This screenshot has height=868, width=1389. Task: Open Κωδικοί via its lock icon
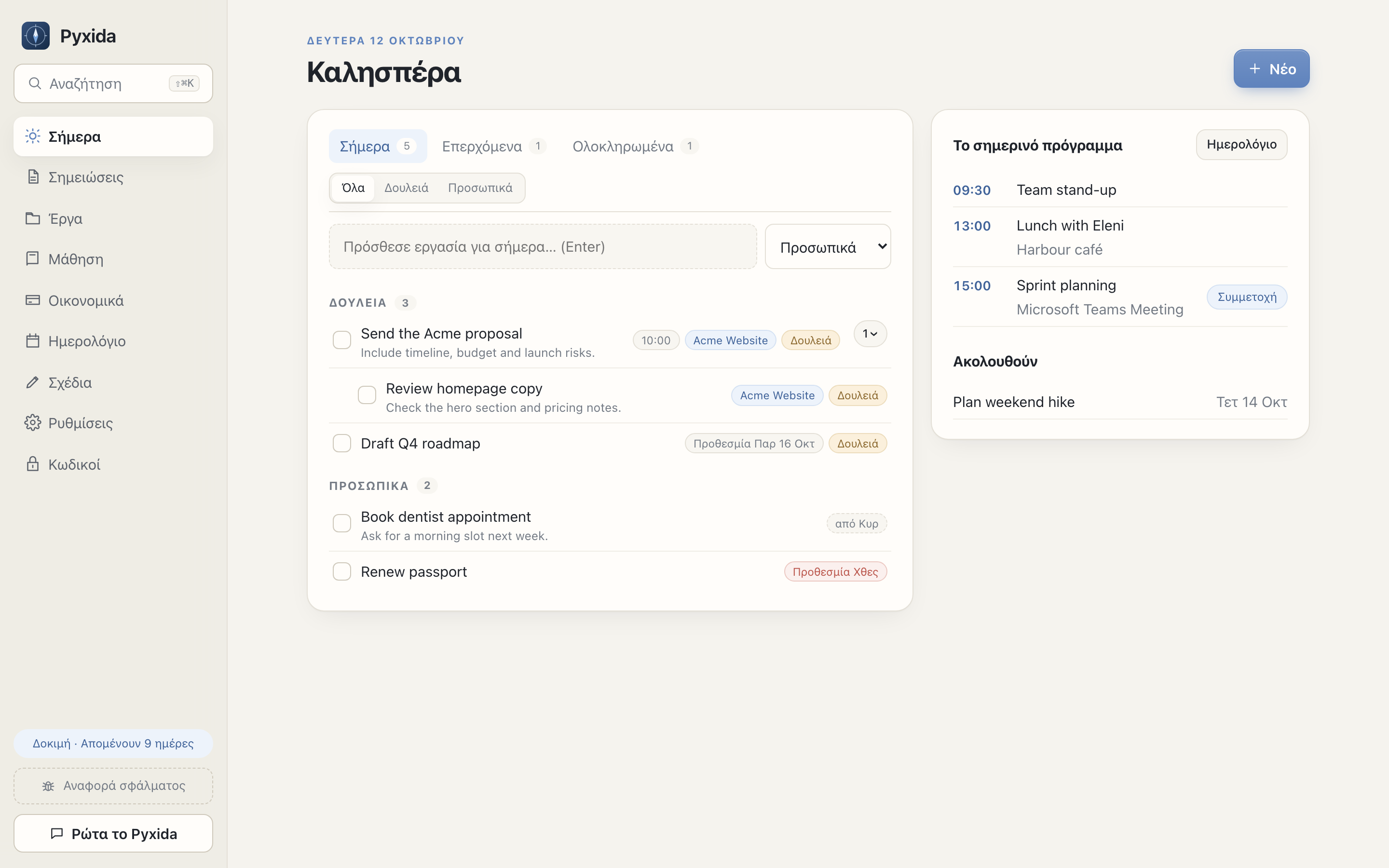(x=33, y=464)
